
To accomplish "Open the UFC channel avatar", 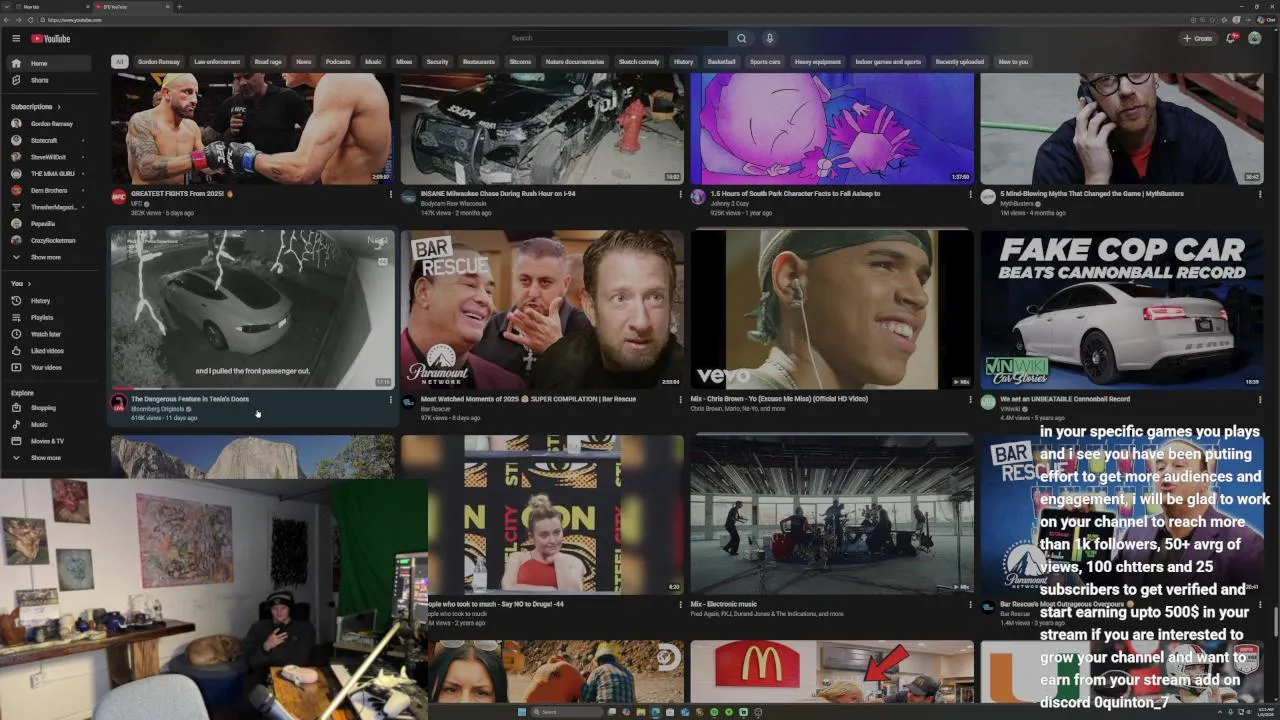I will 118,197.
